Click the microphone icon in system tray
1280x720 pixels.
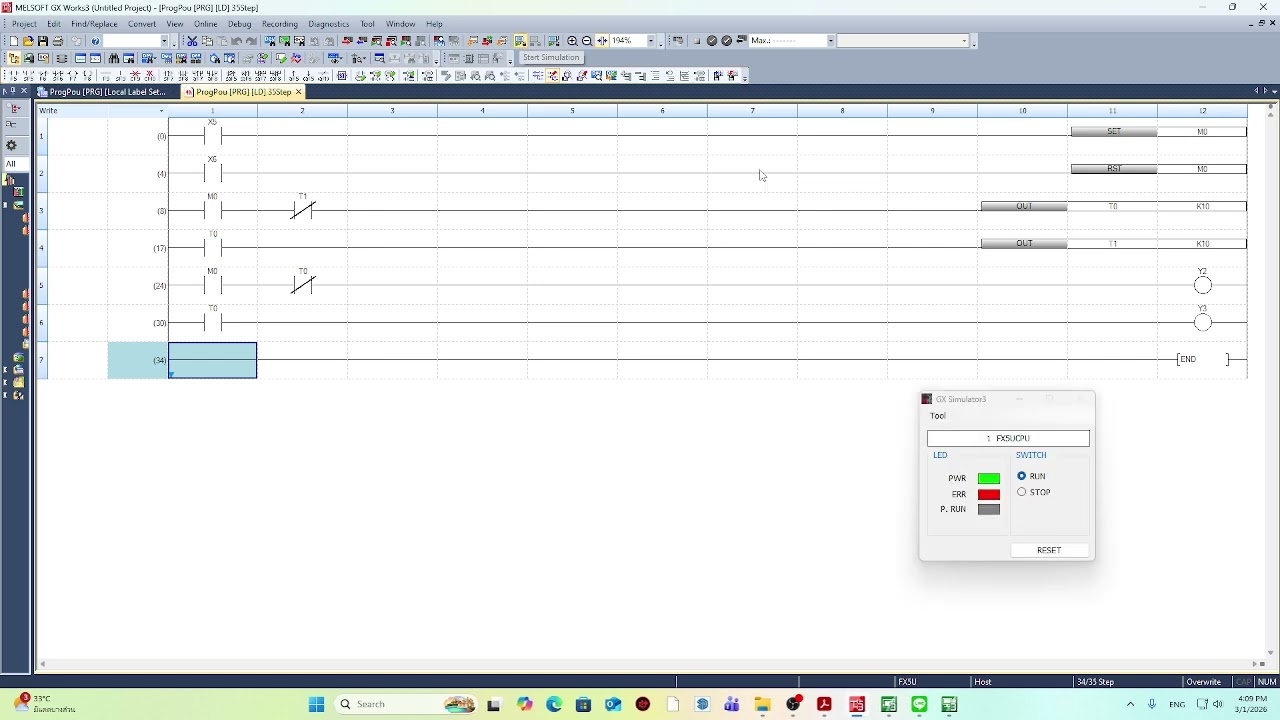point(1152,704)
